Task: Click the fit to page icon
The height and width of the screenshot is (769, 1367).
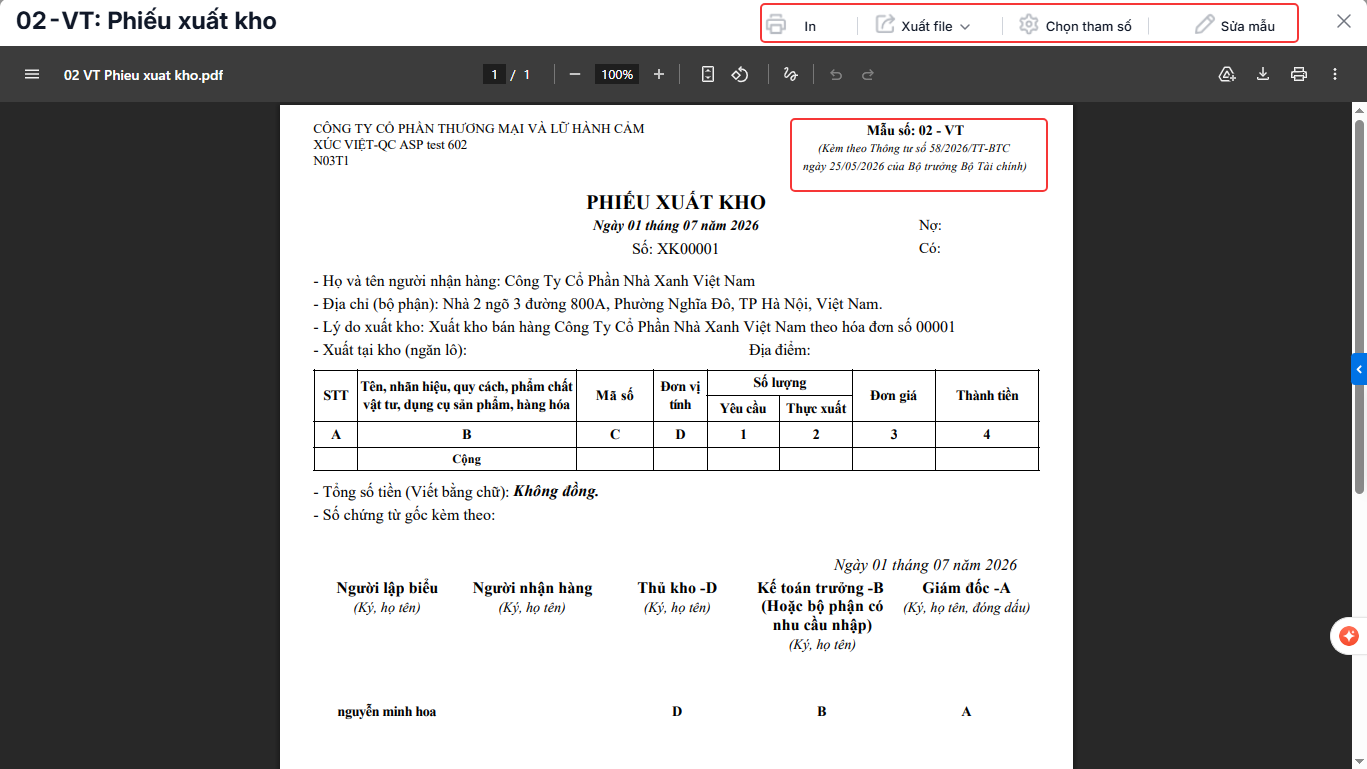Action: pos(708,74)
